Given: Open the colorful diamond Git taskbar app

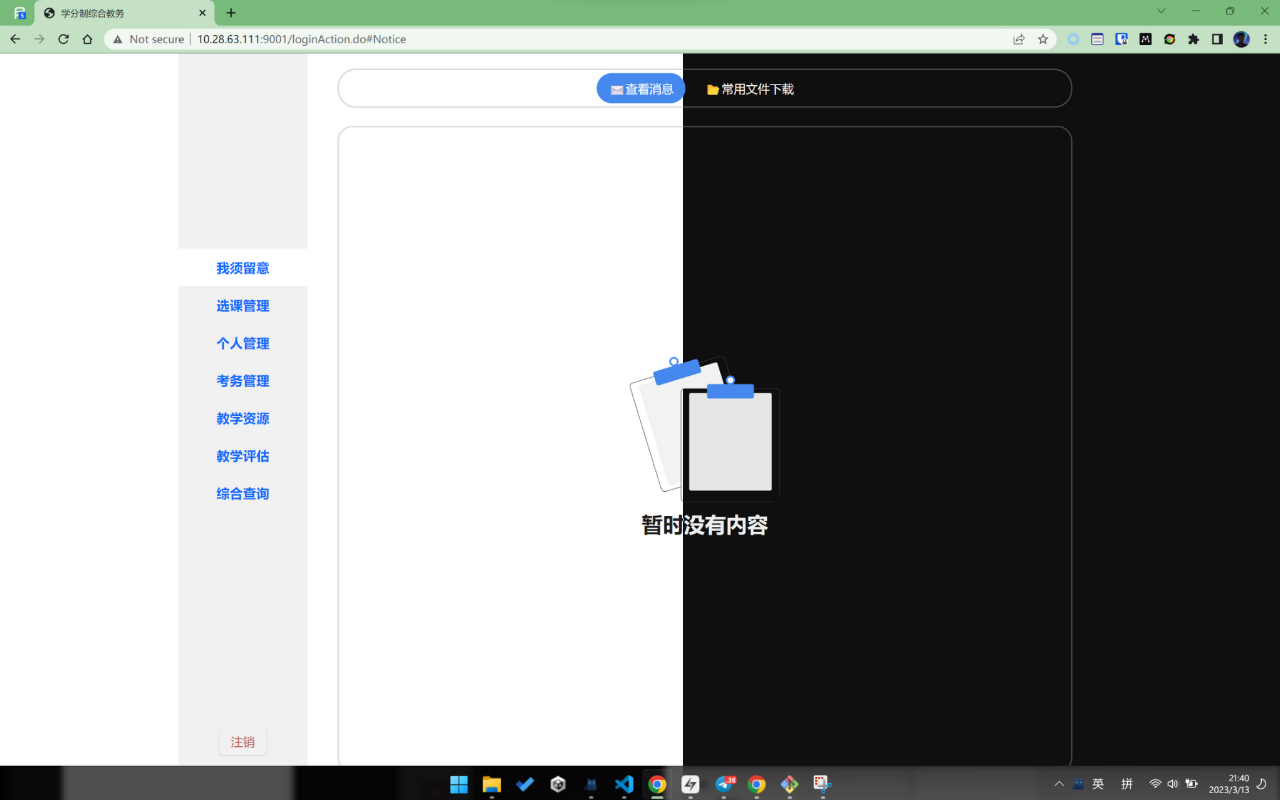Looking at the screenshot, I should pos(790,784).
